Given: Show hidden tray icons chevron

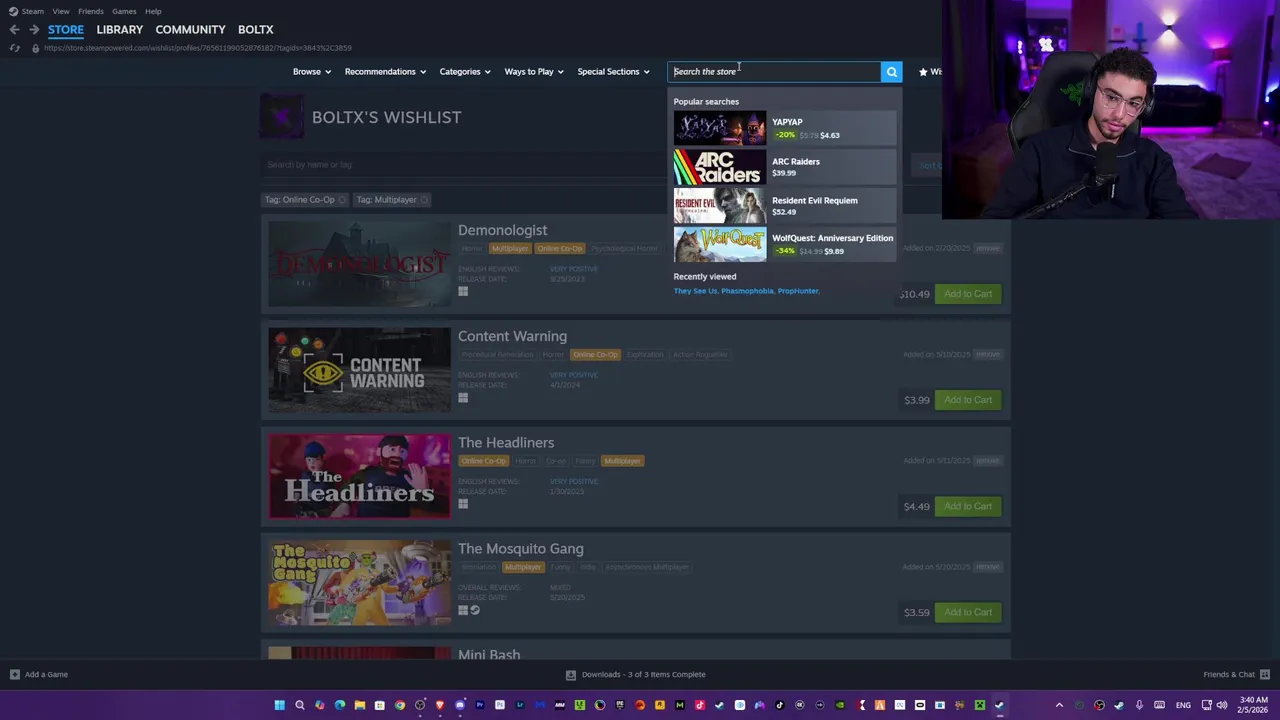Looking at the screenshot, I should (x=1059, y=705).
